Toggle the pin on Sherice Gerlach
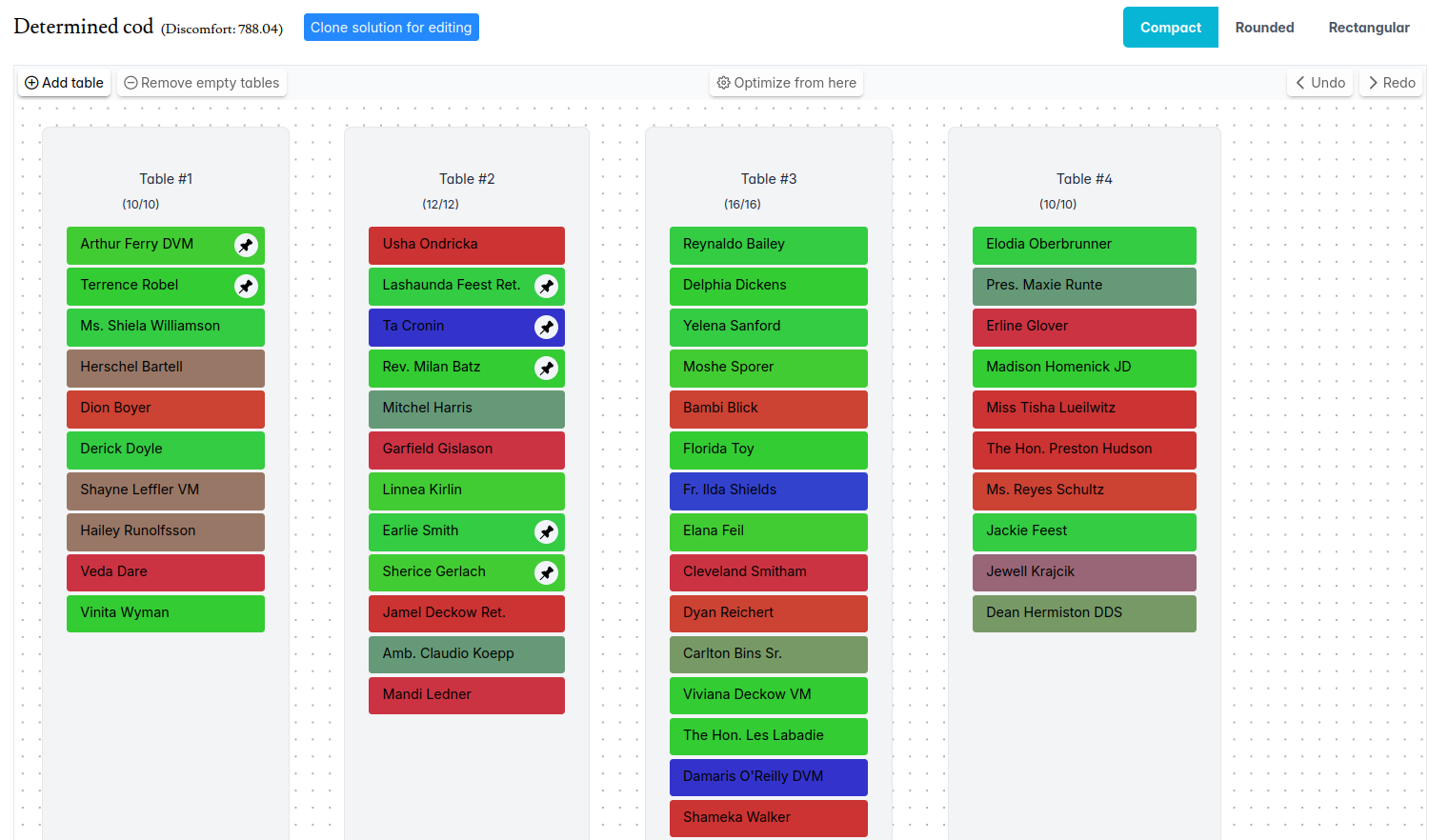1449x840 pixels. pyautogui.click(x=546, y=572)
